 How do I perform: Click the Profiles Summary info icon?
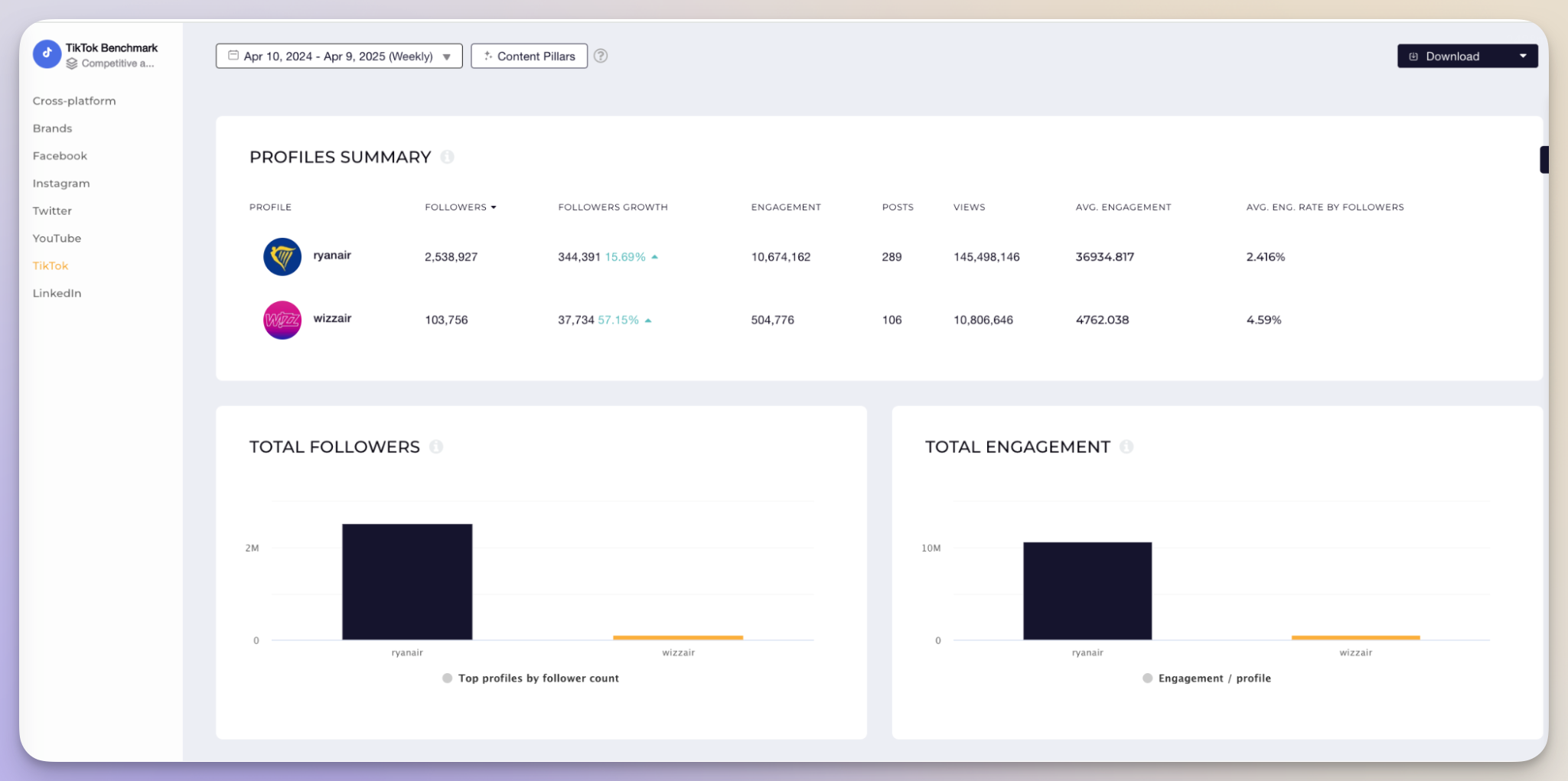(448, 157)
